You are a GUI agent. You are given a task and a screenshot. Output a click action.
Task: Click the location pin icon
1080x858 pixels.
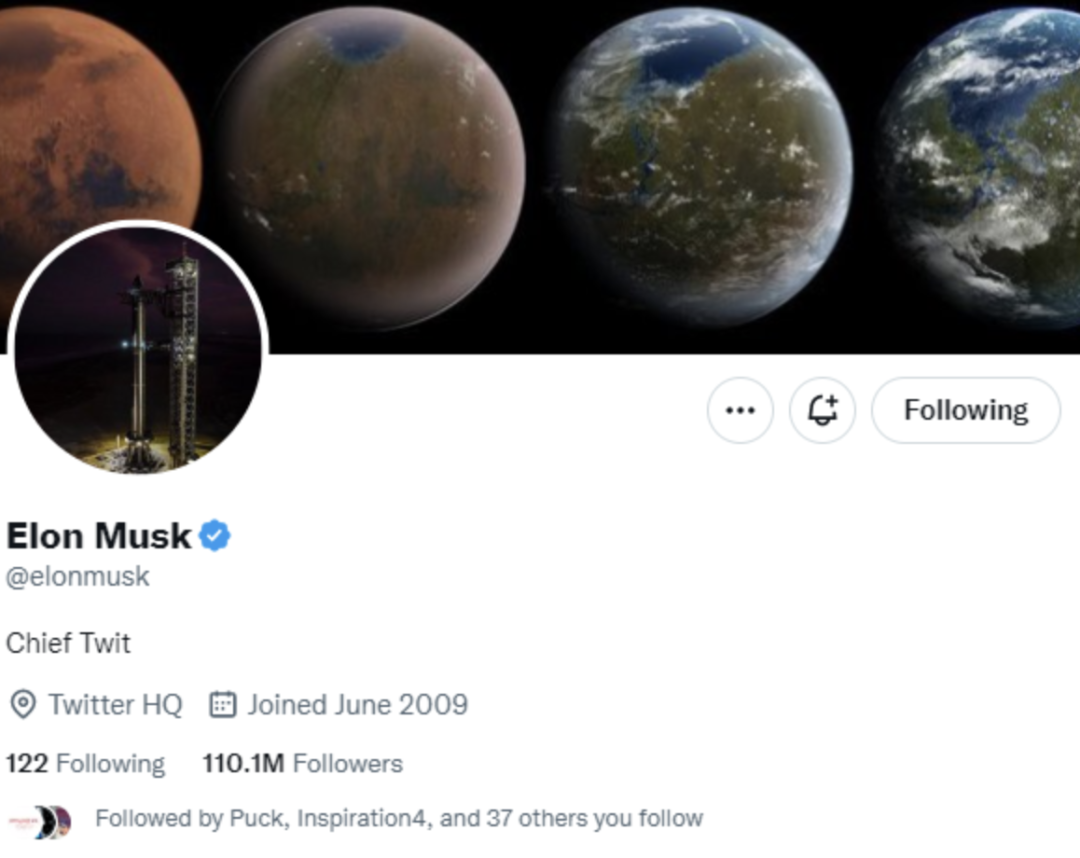(21, 705)
